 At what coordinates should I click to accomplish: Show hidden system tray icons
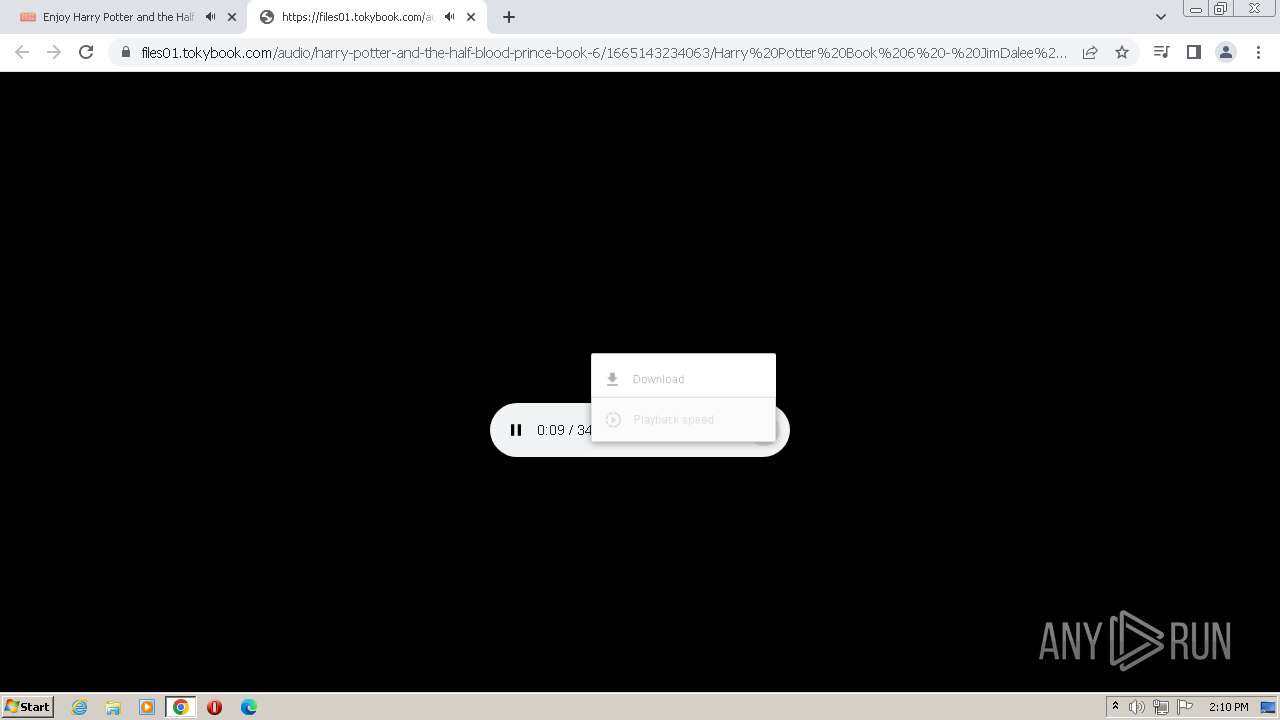point(1115,707)
